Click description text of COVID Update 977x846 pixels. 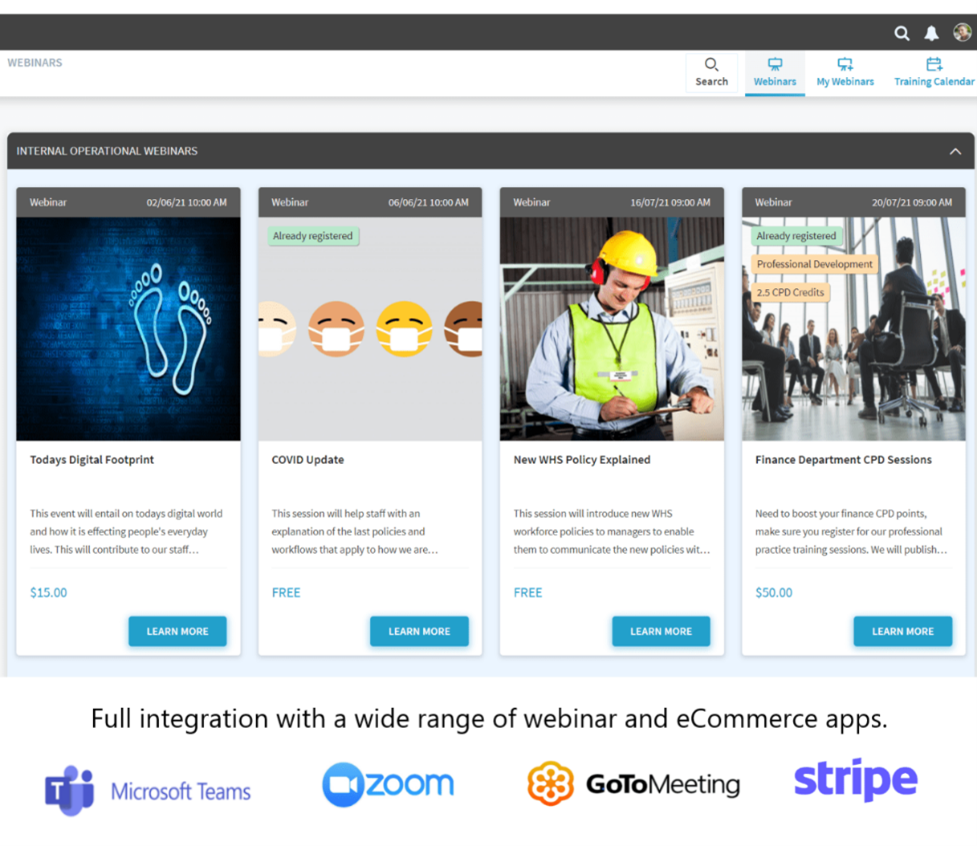355,531
